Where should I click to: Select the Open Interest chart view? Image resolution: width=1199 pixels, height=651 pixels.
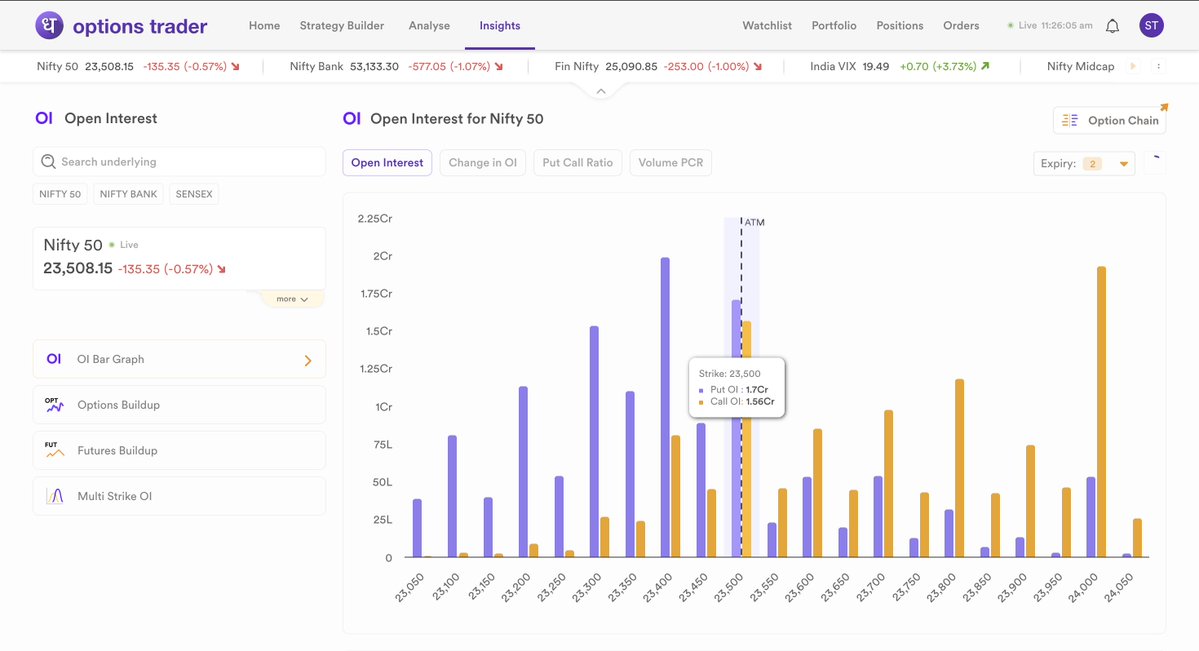[387, 163]
